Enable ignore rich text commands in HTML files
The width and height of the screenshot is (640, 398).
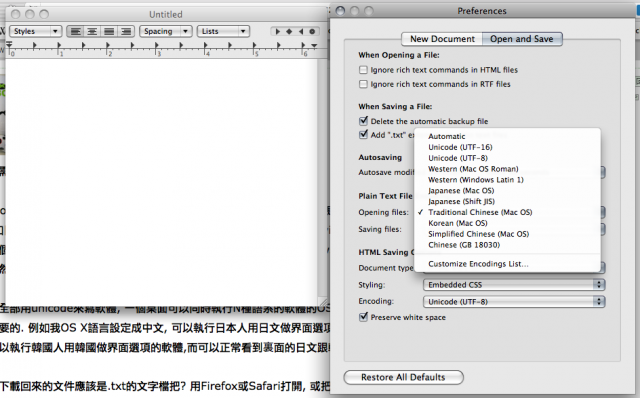click(x=363, y=70)
